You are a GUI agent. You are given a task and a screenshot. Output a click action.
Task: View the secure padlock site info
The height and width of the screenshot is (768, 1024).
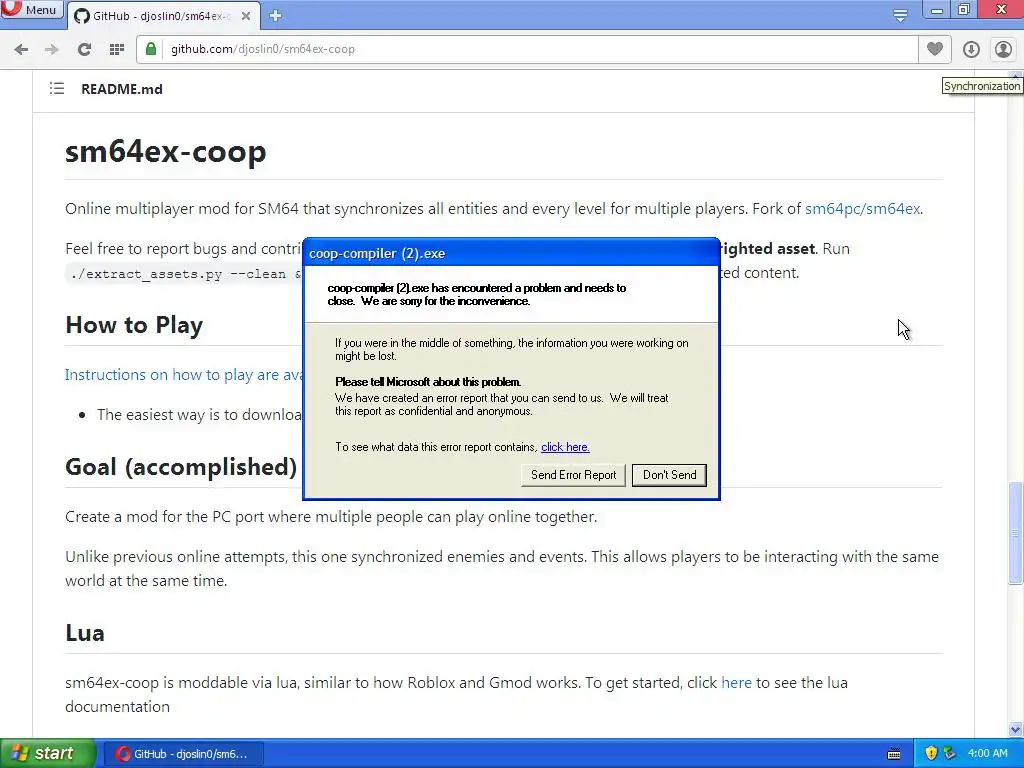pos(151,49)
